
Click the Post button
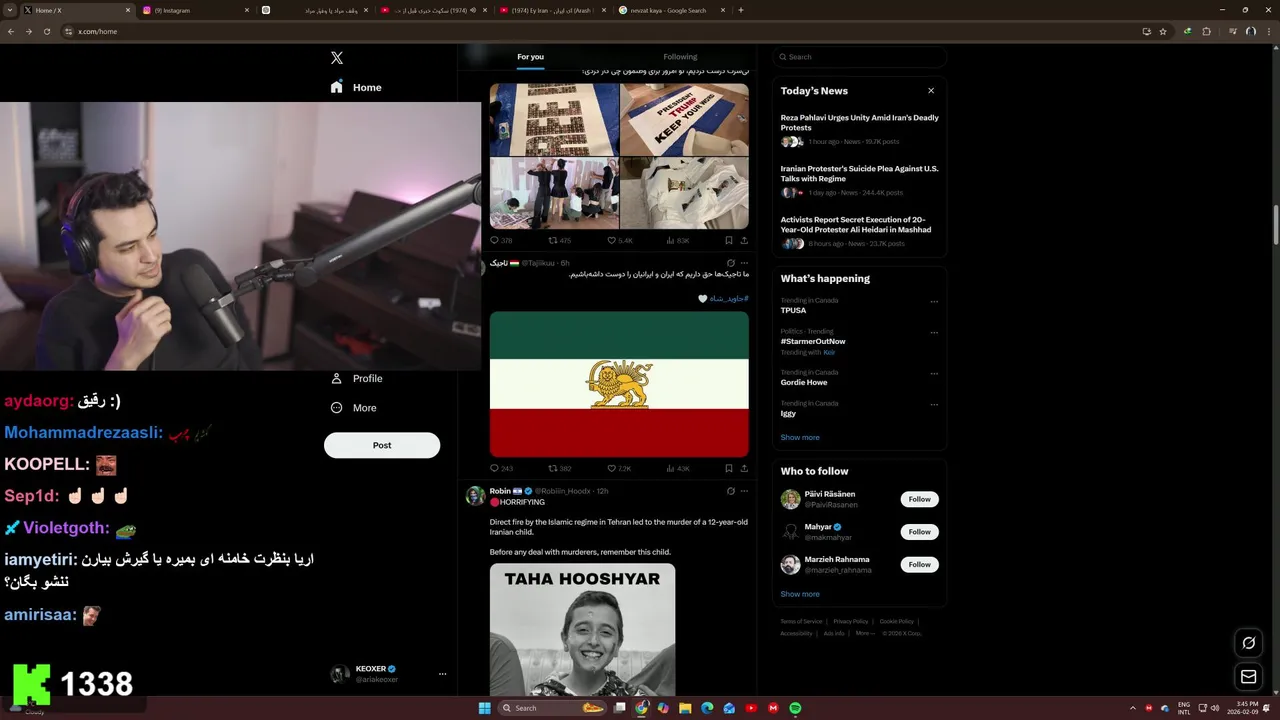pyautogui.click(x=382, y=445)
